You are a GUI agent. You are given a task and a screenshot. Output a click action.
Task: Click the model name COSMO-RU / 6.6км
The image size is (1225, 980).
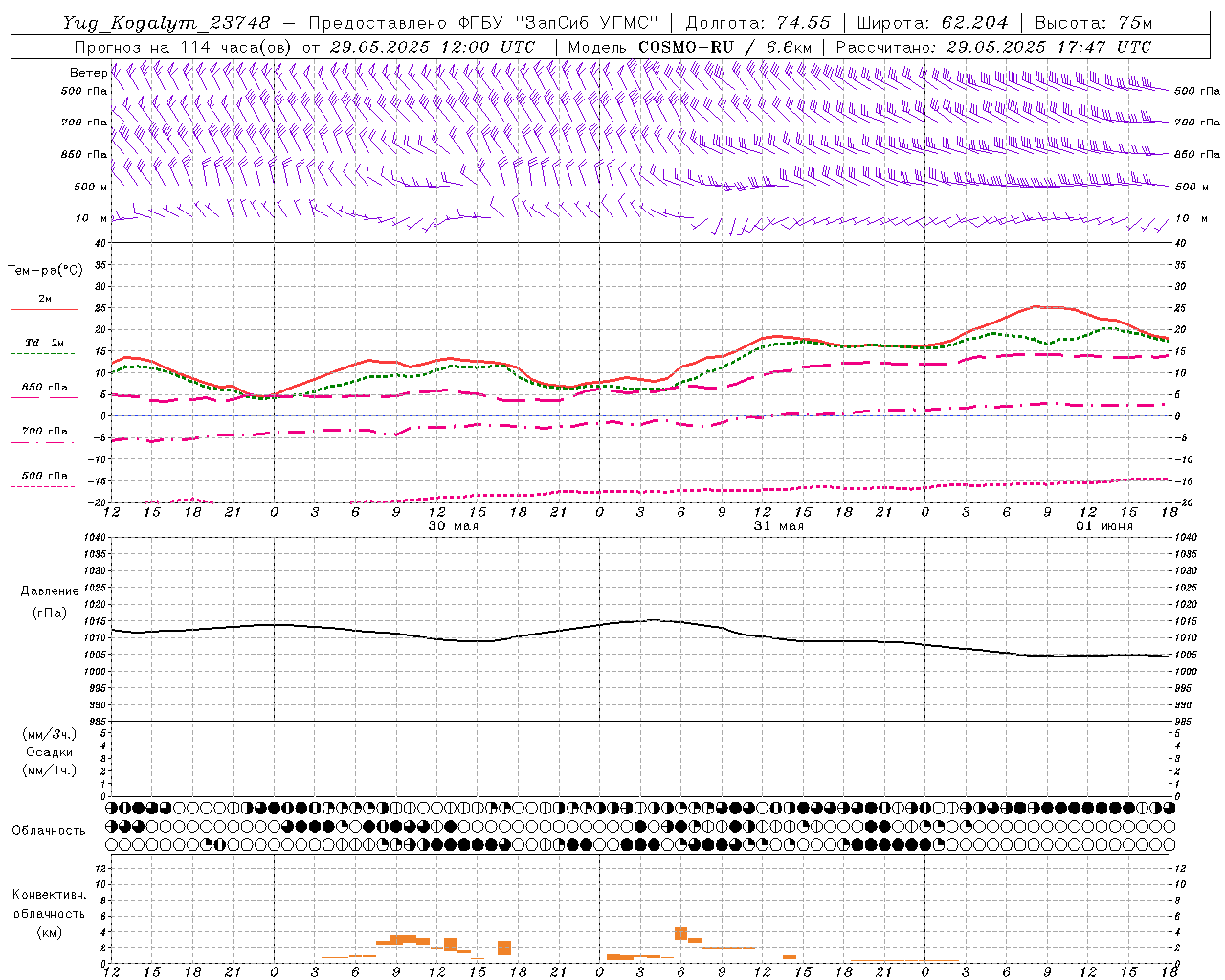pos(724,47)
